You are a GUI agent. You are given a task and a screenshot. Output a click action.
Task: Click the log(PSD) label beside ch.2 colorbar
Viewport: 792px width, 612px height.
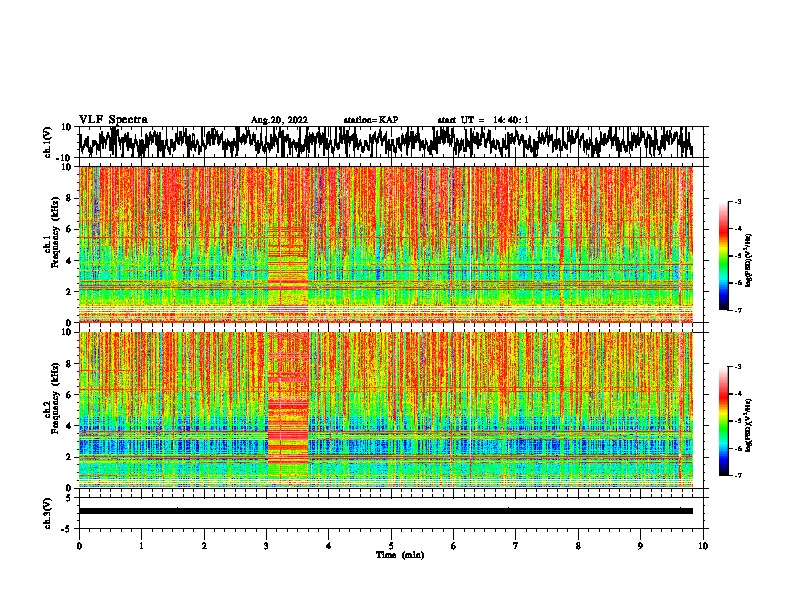[x=748, y=425]
